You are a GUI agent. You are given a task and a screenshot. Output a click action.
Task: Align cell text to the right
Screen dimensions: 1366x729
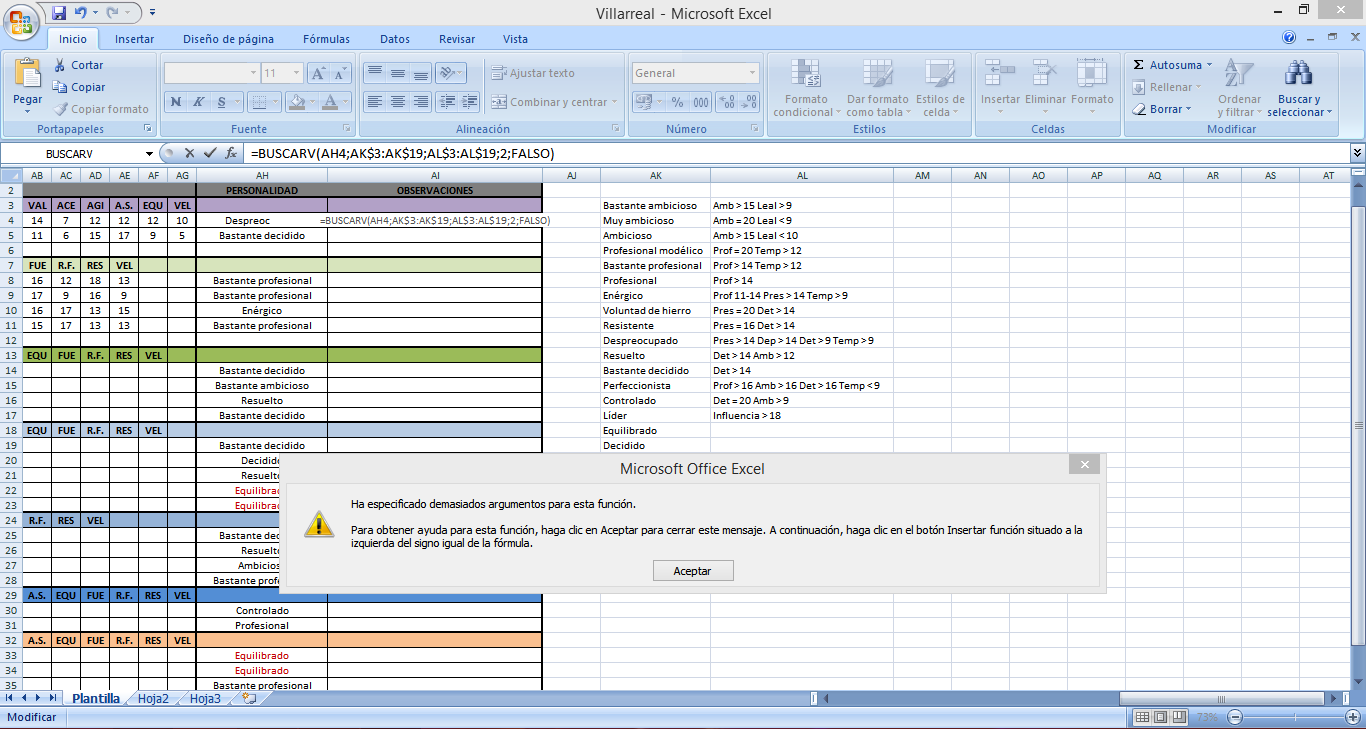coord(420,101)
